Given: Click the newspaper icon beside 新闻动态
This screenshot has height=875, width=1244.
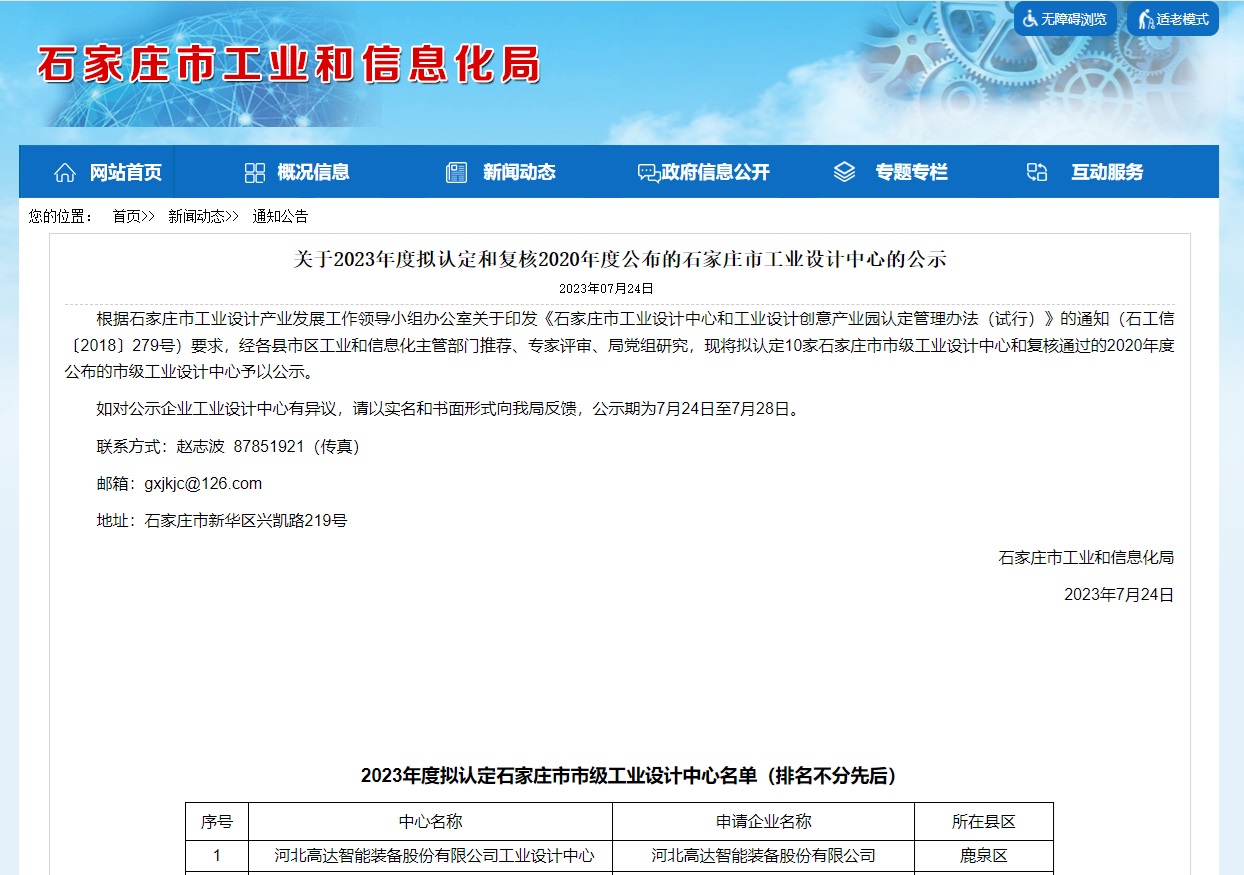Looking at the screenshot, I should click(x=456, y=173).
